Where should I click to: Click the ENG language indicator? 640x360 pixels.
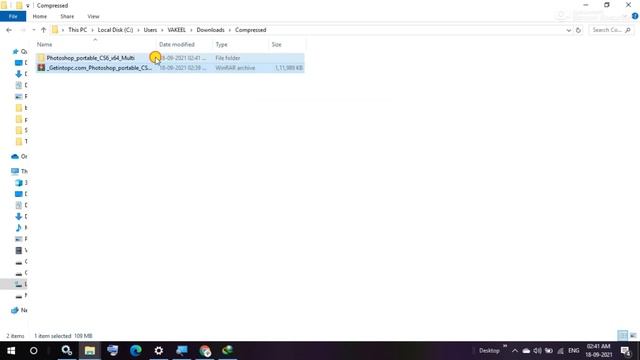[x=573, y=351]
